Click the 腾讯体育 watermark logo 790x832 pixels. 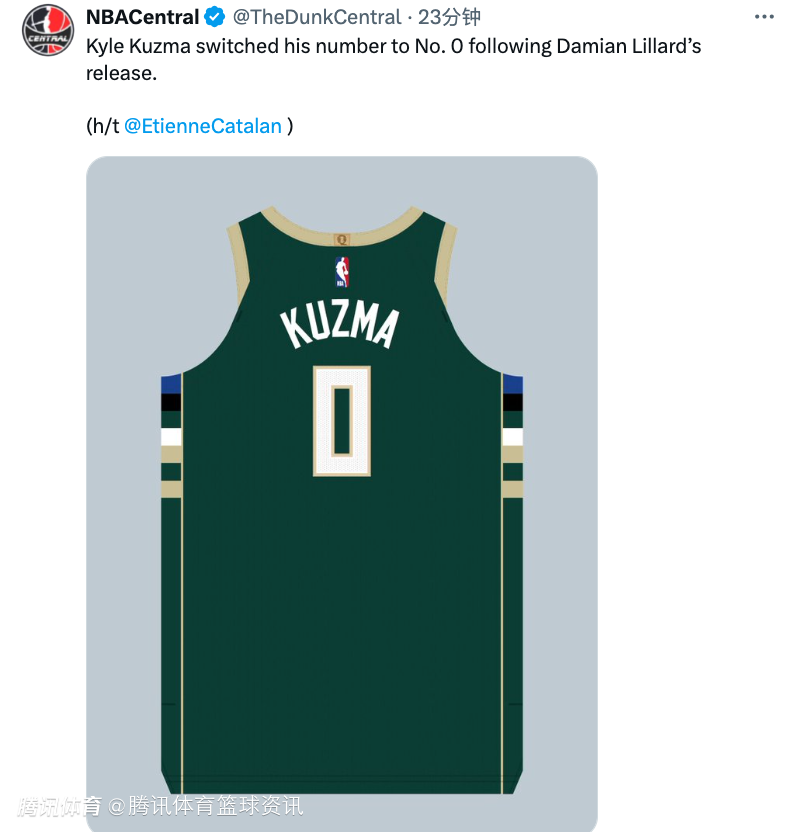[x=60, y=806]
